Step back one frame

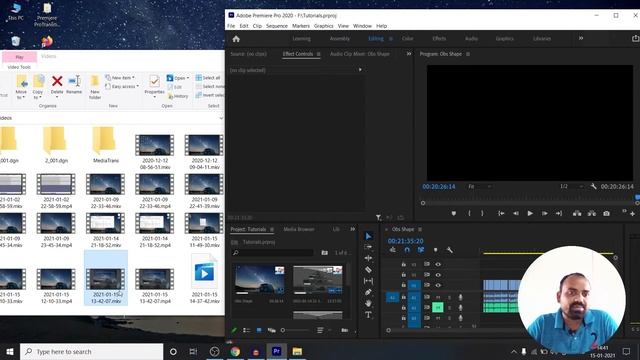click(x=516, y=213)
